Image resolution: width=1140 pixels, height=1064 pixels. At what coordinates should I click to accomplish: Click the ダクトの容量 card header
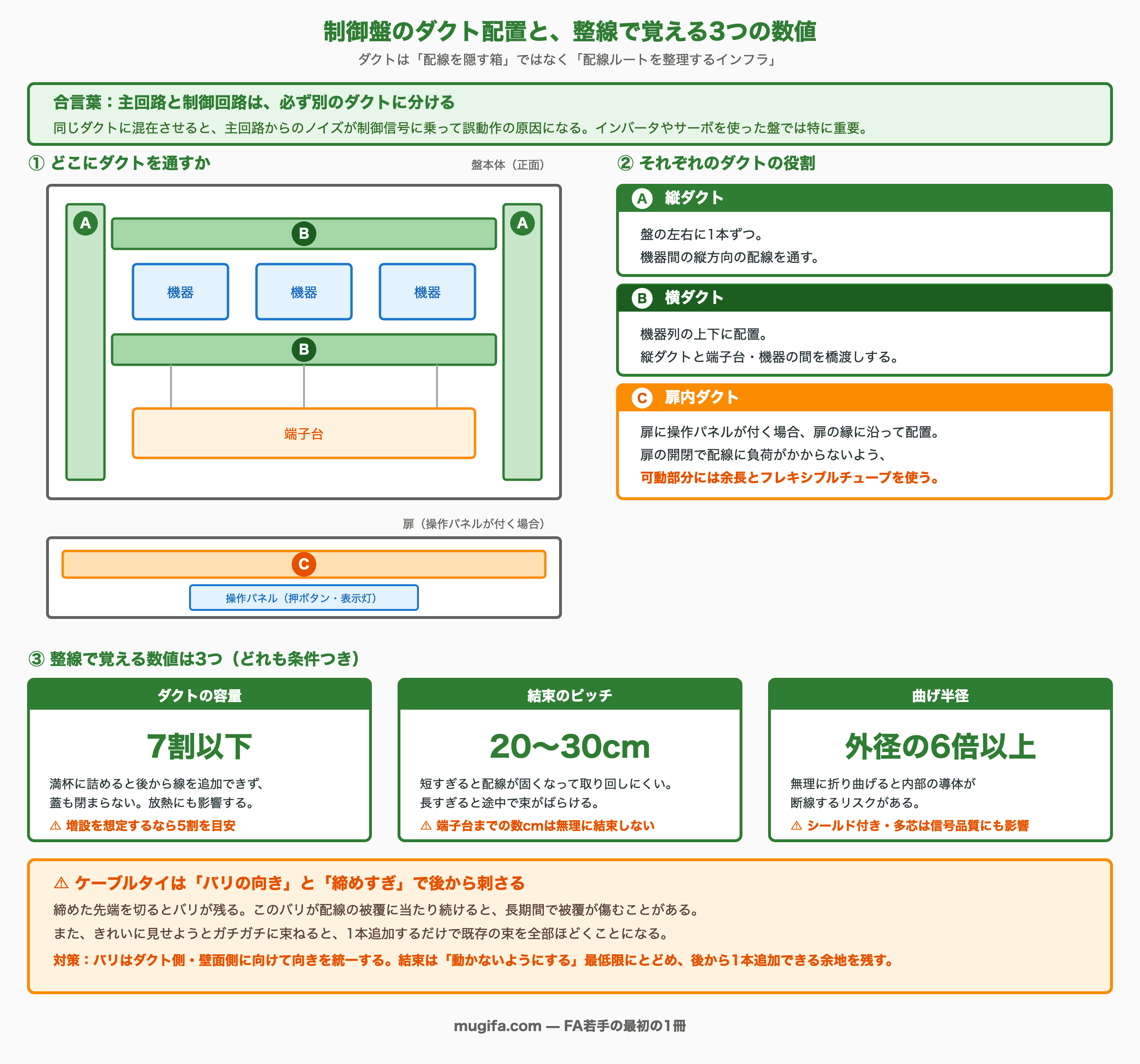199,694
